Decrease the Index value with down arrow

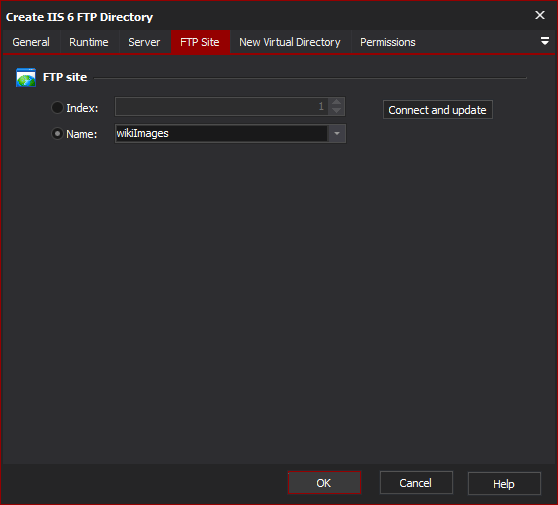[336, 111]
